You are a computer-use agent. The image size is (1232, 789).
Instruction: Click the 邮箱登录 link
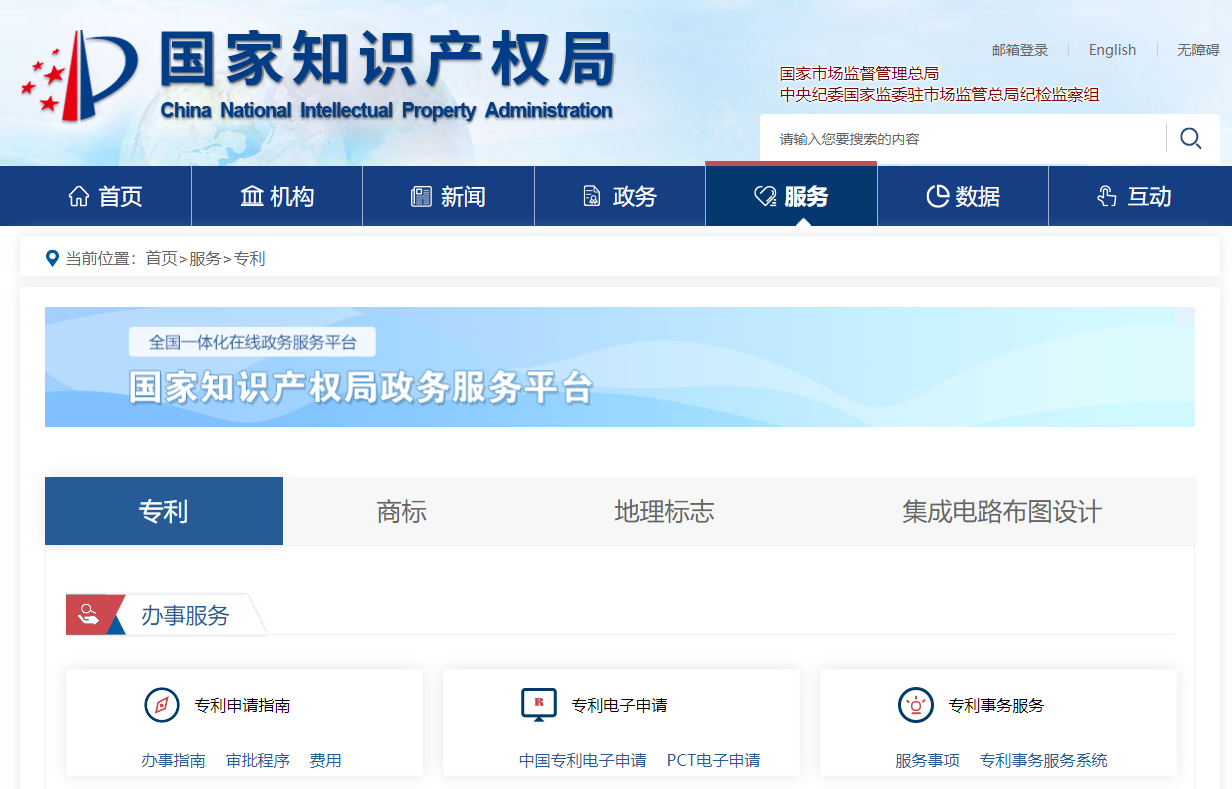tap(1020, 50)
